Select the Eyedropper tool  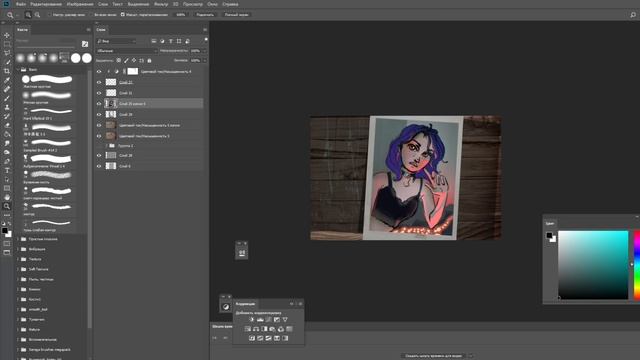click(x=7, y=80)
